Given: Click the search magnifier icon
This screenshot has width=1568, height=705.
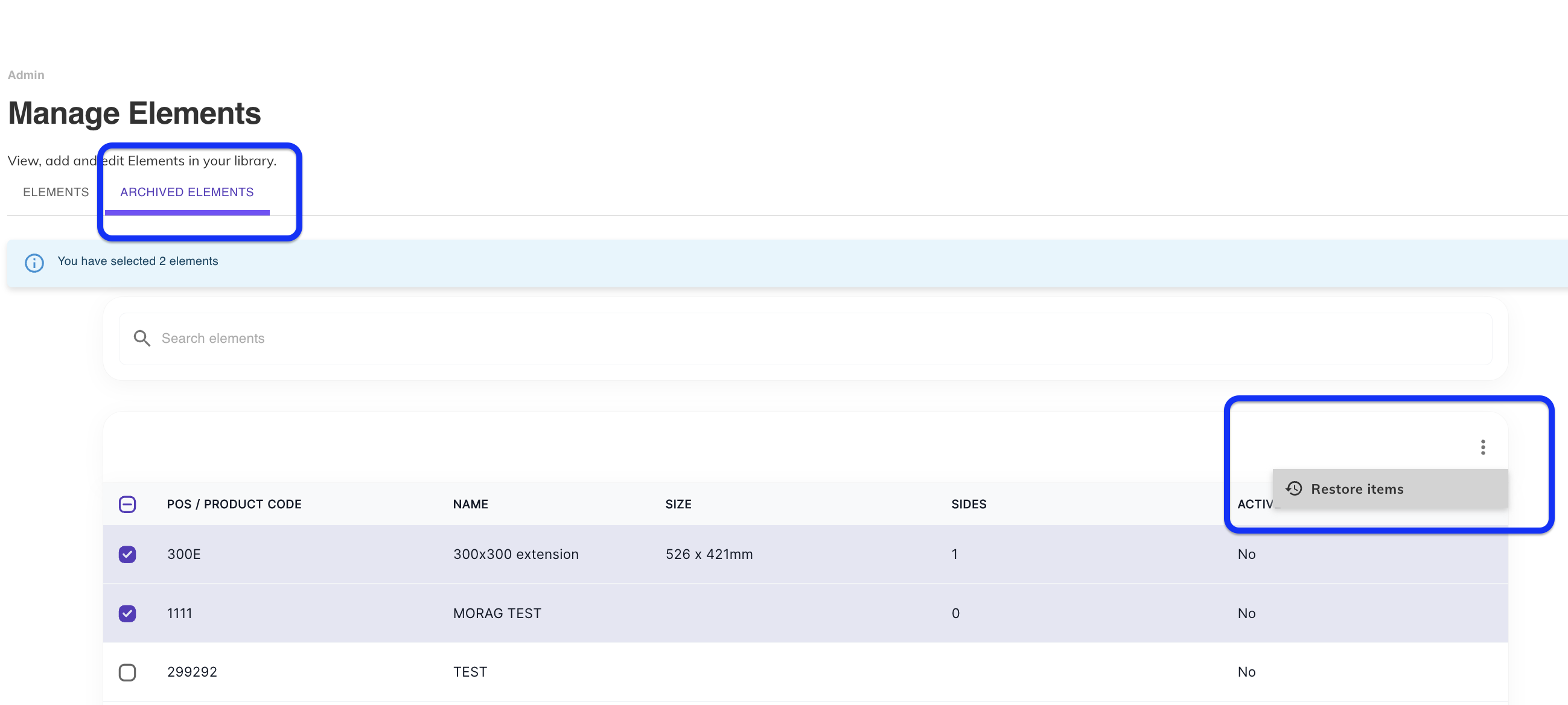Looking at the screenshot, I should point(142,339).
